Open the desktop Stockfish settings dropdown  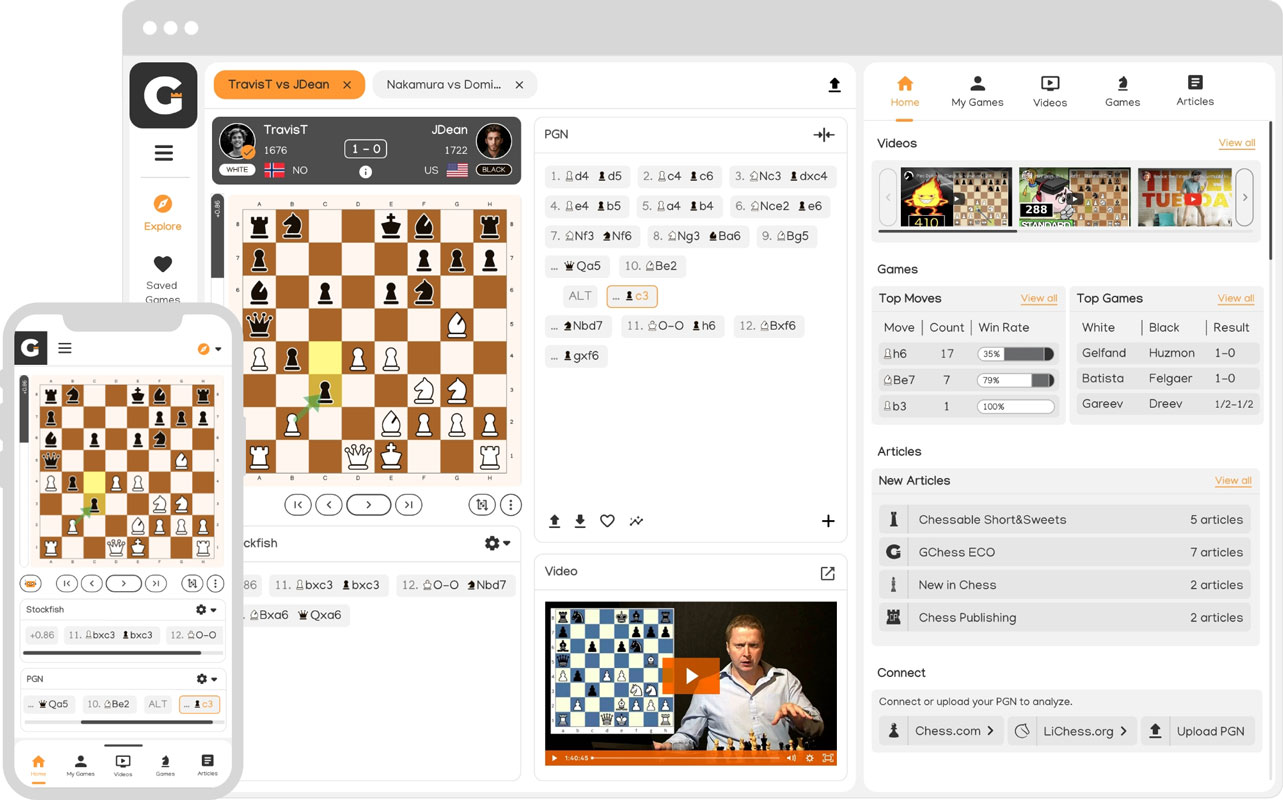(497, 543)
